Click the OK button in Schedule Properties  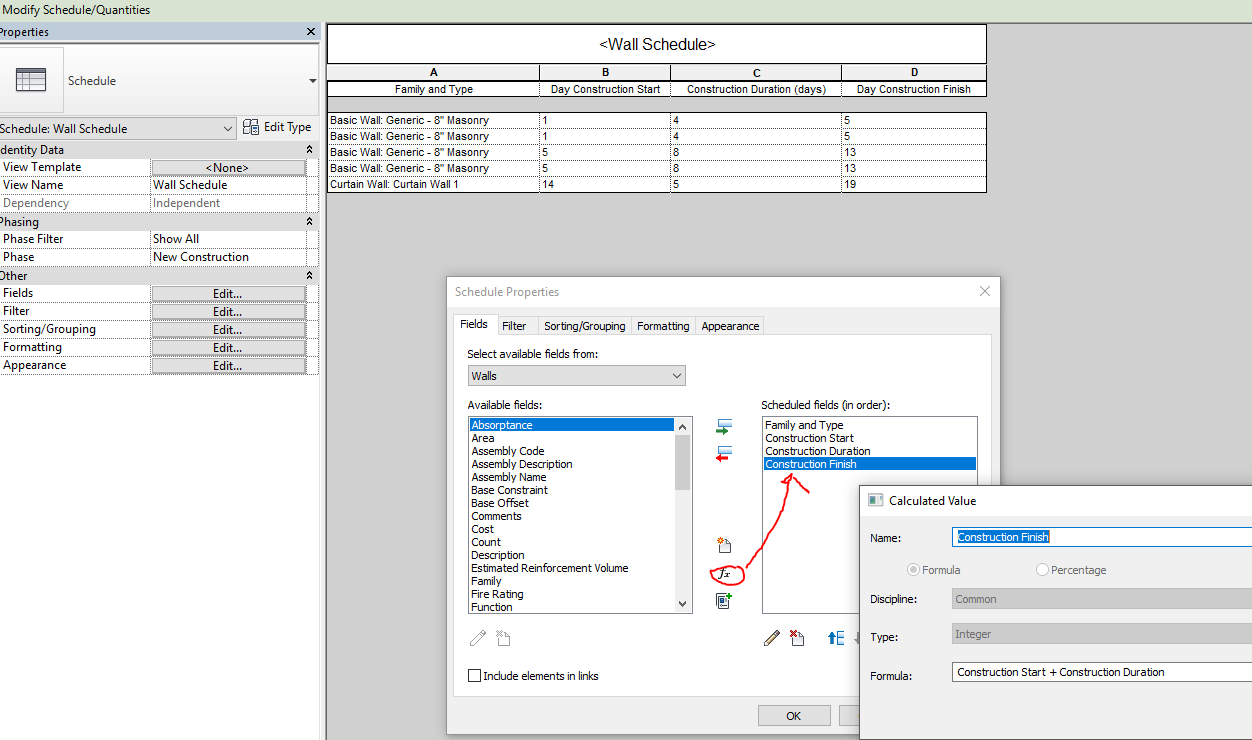click(x=793, y=715)
